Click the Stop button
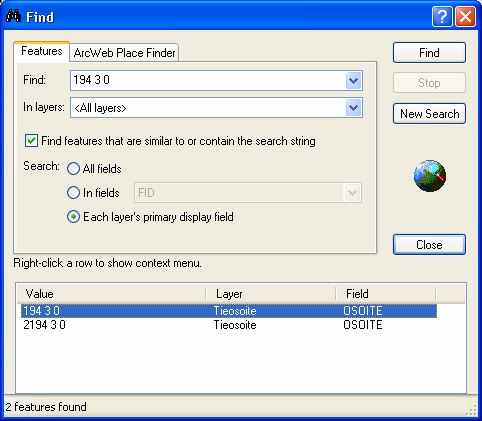Screen dimensions: 482x421 (429, 83)
